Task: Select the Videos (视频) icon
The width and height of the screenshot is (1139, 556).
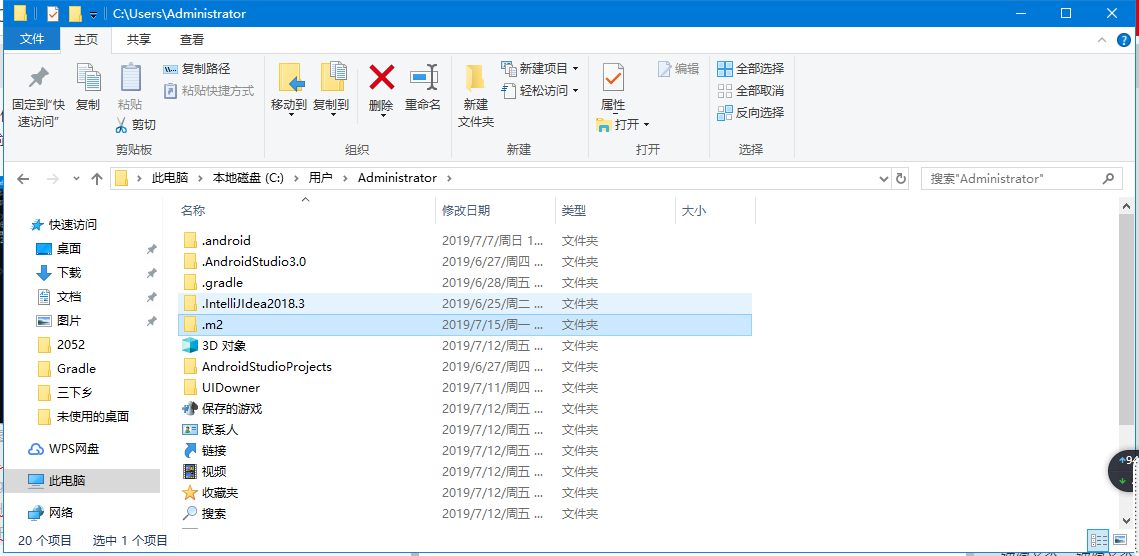Action: point(190,472)
